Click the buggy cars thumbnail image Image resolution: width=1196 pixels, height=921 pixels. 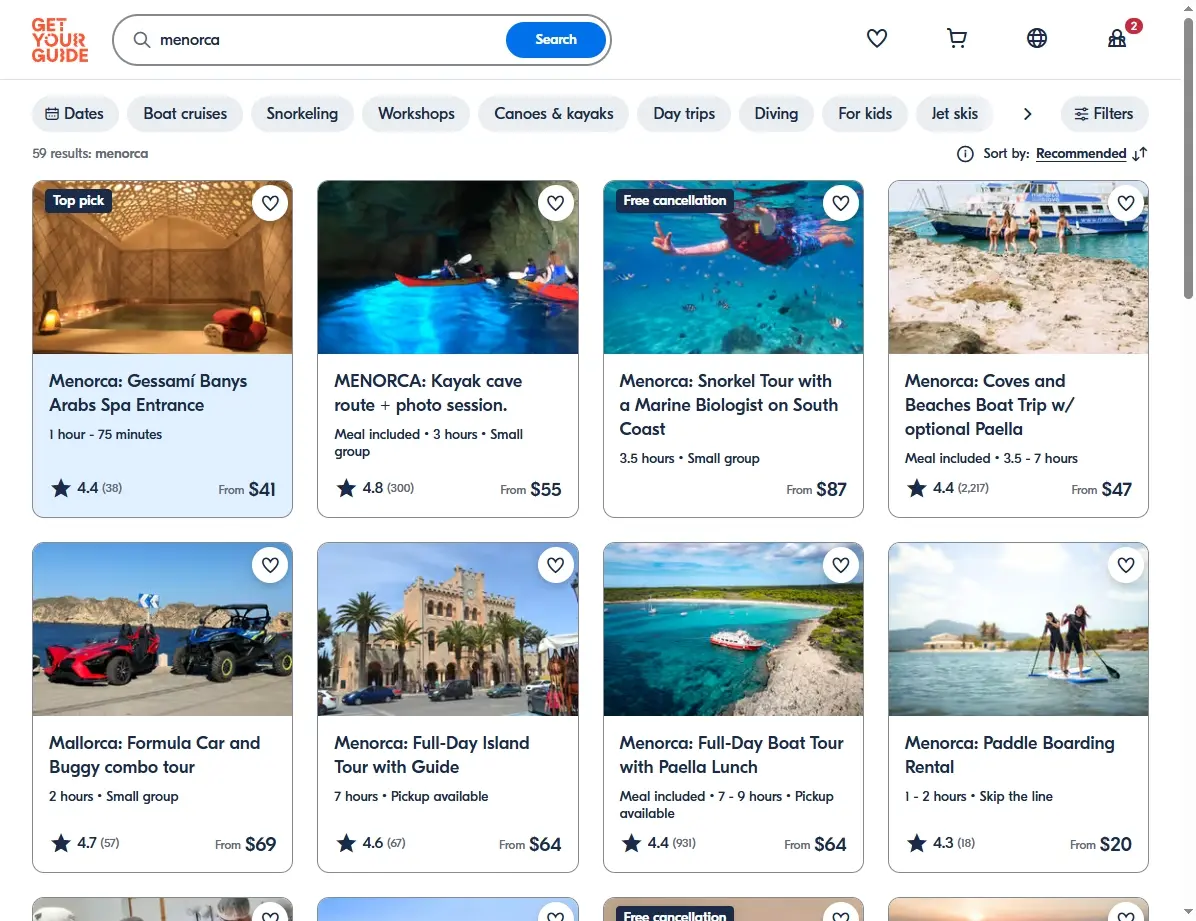(162, 630)
